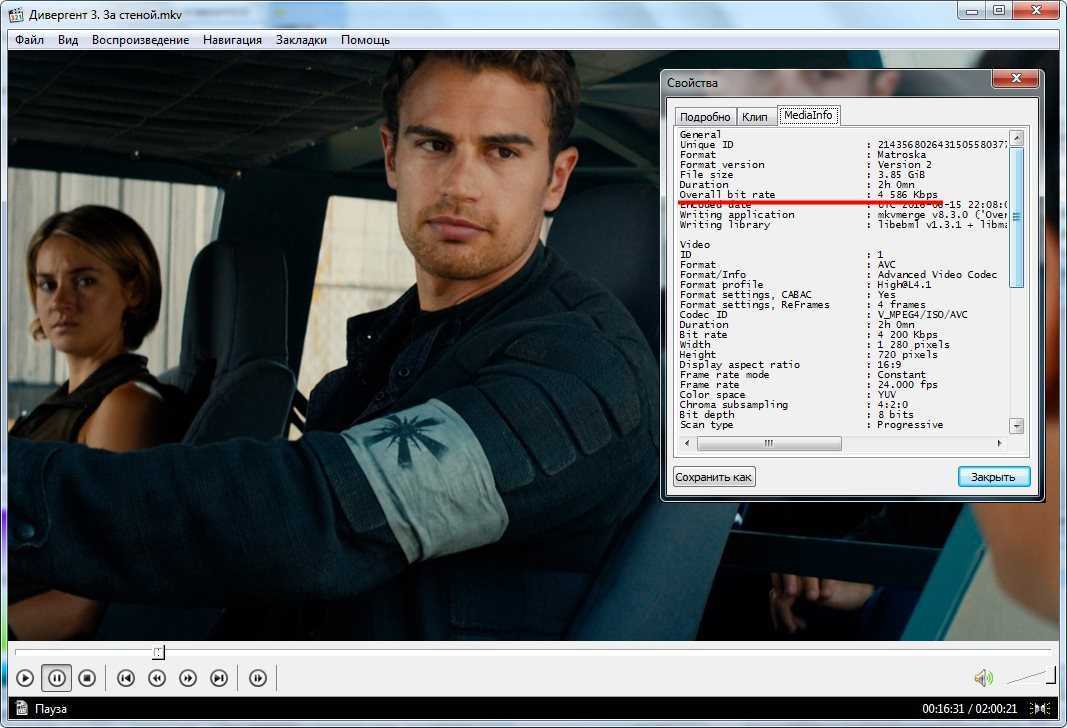The height and width of the screenshot is (728, 1067).
Task: Adjust the volume slider in the toolbar
Action: point(1029,676)
